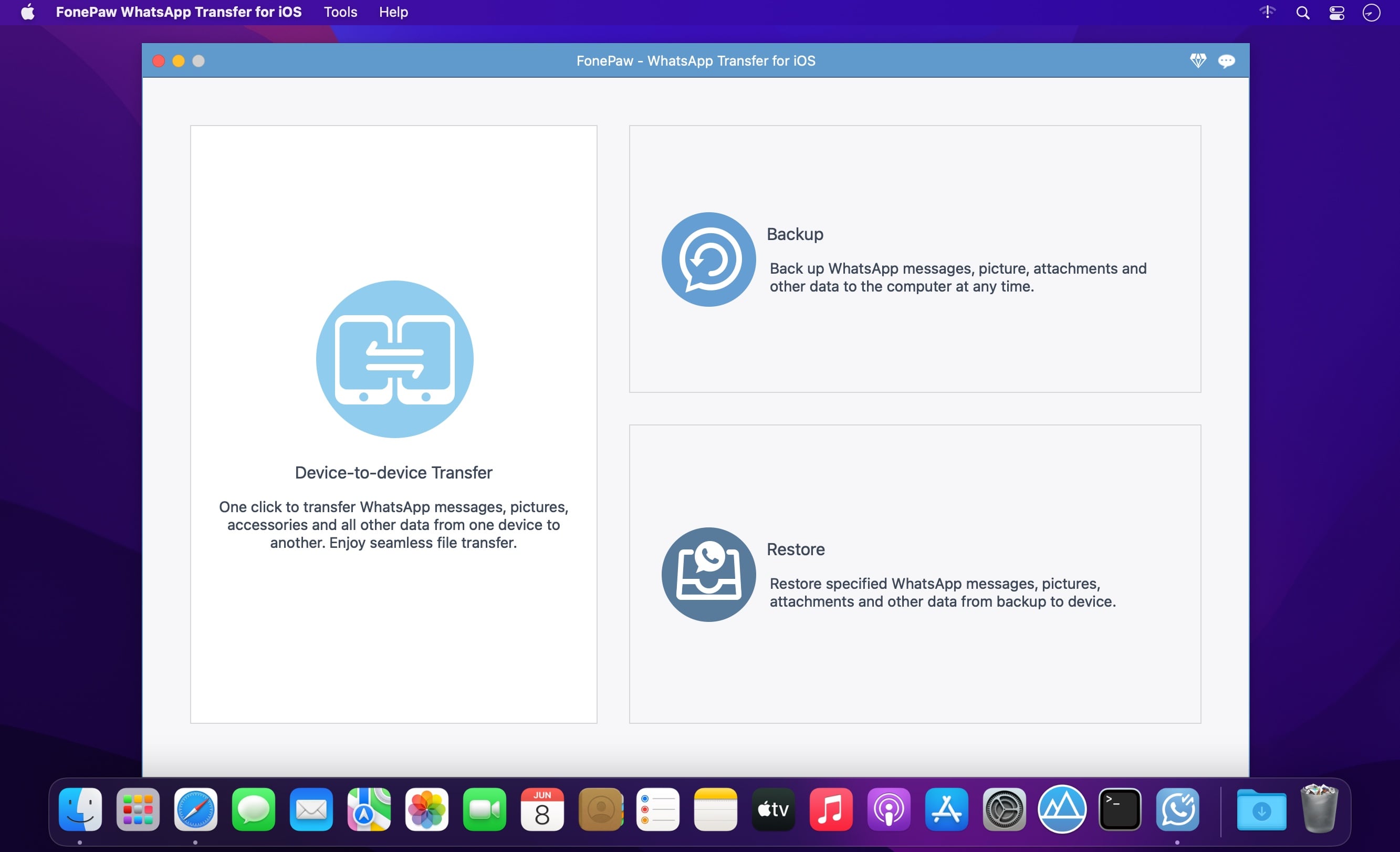Select the Backup heading
This screenshot has height=852, width=1400.
(795, 234)
